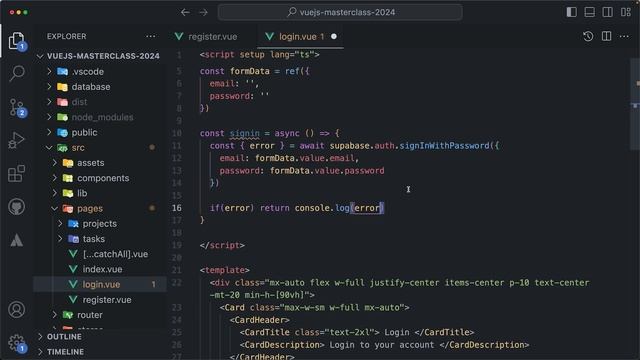Image resolution: width=640 pixels, height=360 pixels.
Task: Open the Manage settings gear
Action: point(17,343)
